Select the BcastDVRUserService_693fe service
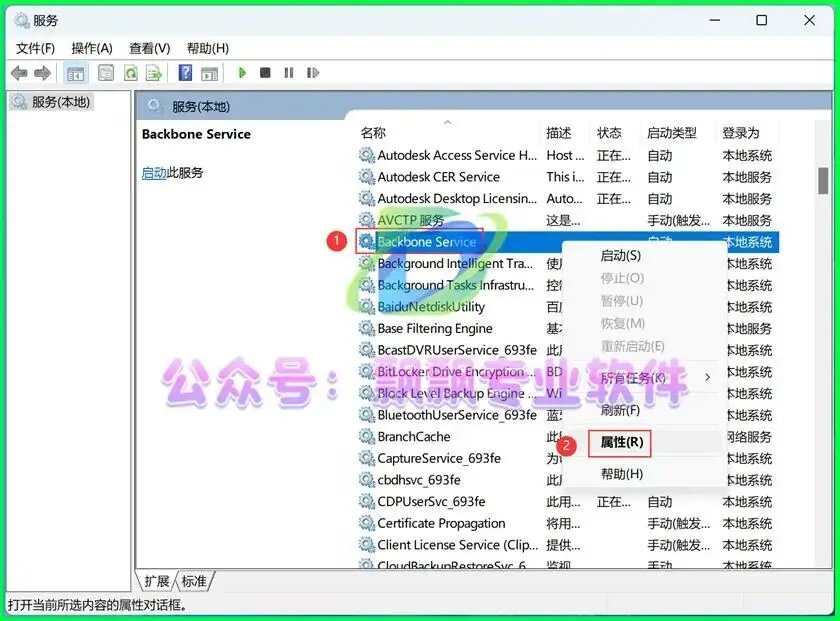This screenshot has height=621, width=840. pyautogui.click(x=457, y=350)
